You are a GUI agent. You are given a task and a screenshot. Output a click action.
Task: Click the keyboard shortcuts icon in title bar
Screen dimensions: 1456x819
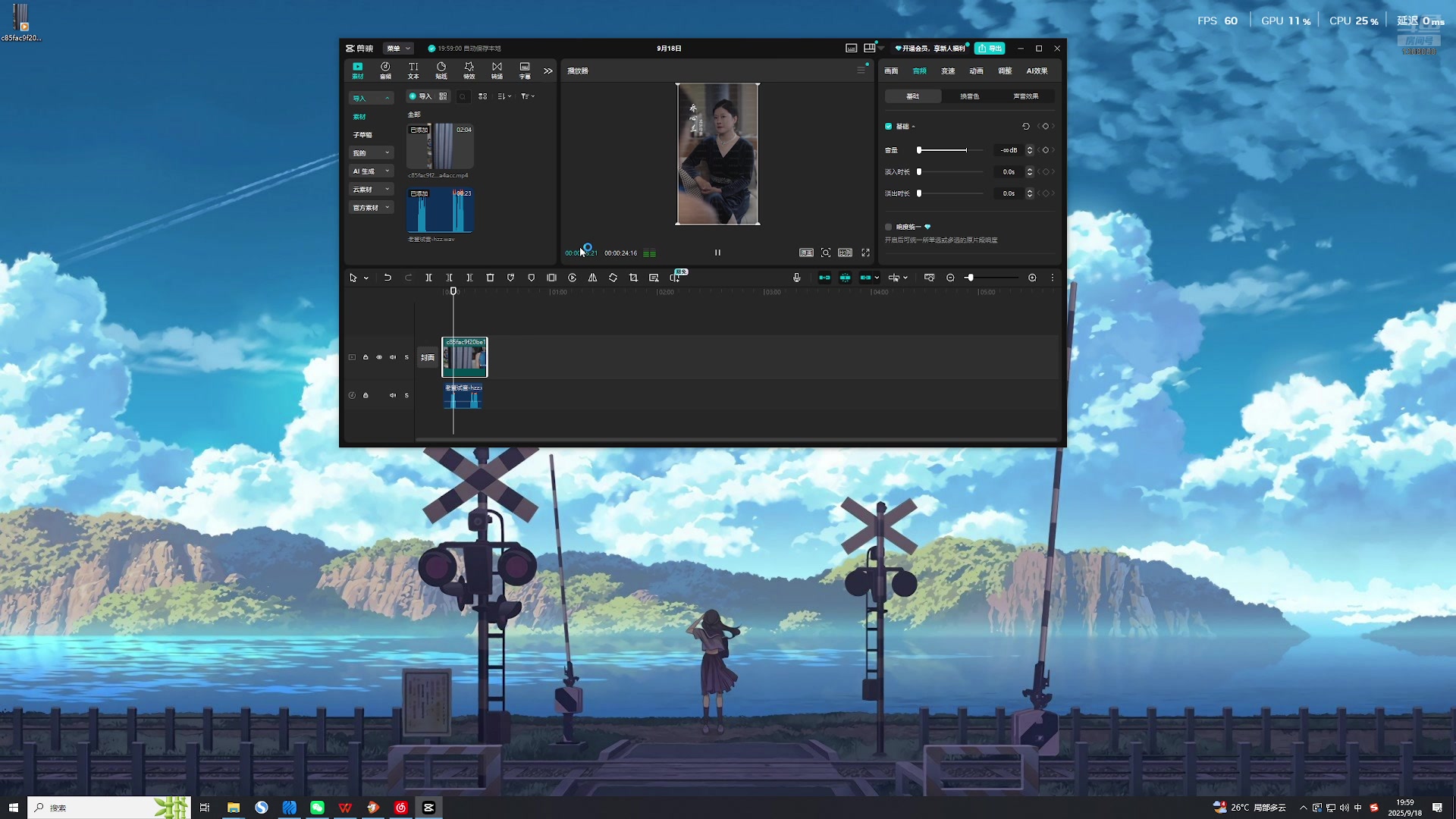point(851,48)
